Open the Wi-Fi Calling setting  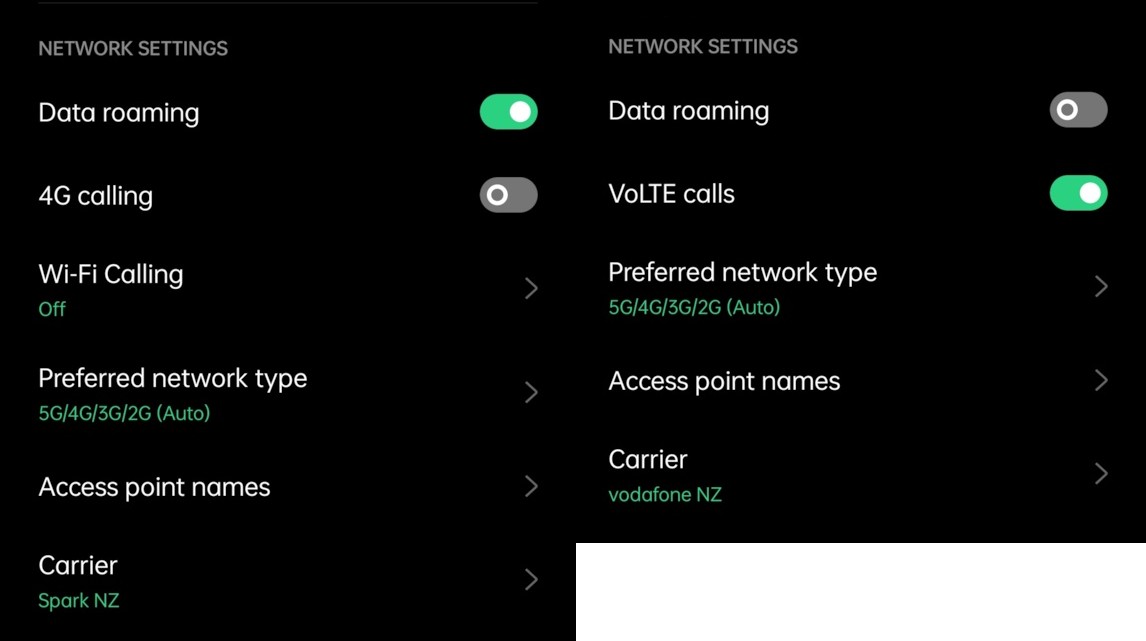pos(111,275)
